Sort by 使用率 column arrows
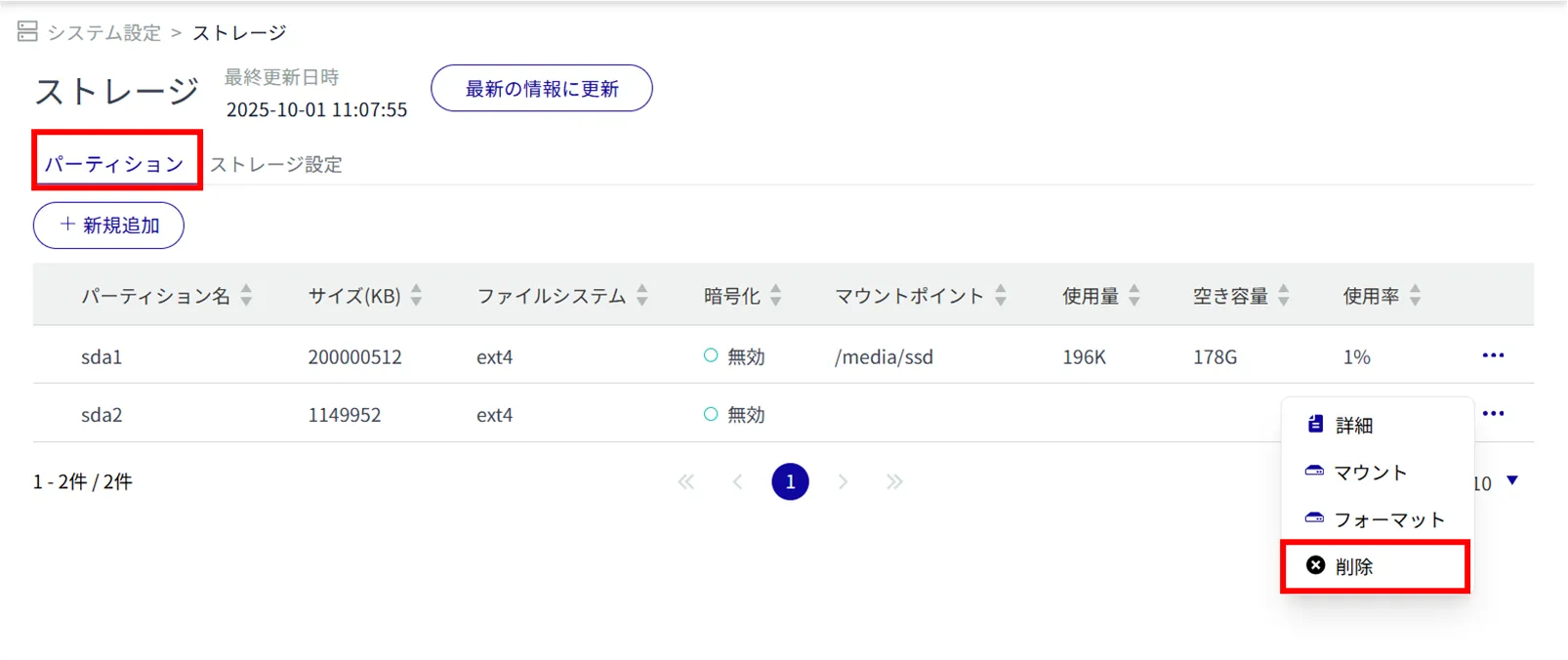Image resolution: width=1568 pixels, height=660 pixels. (1415, 295)
